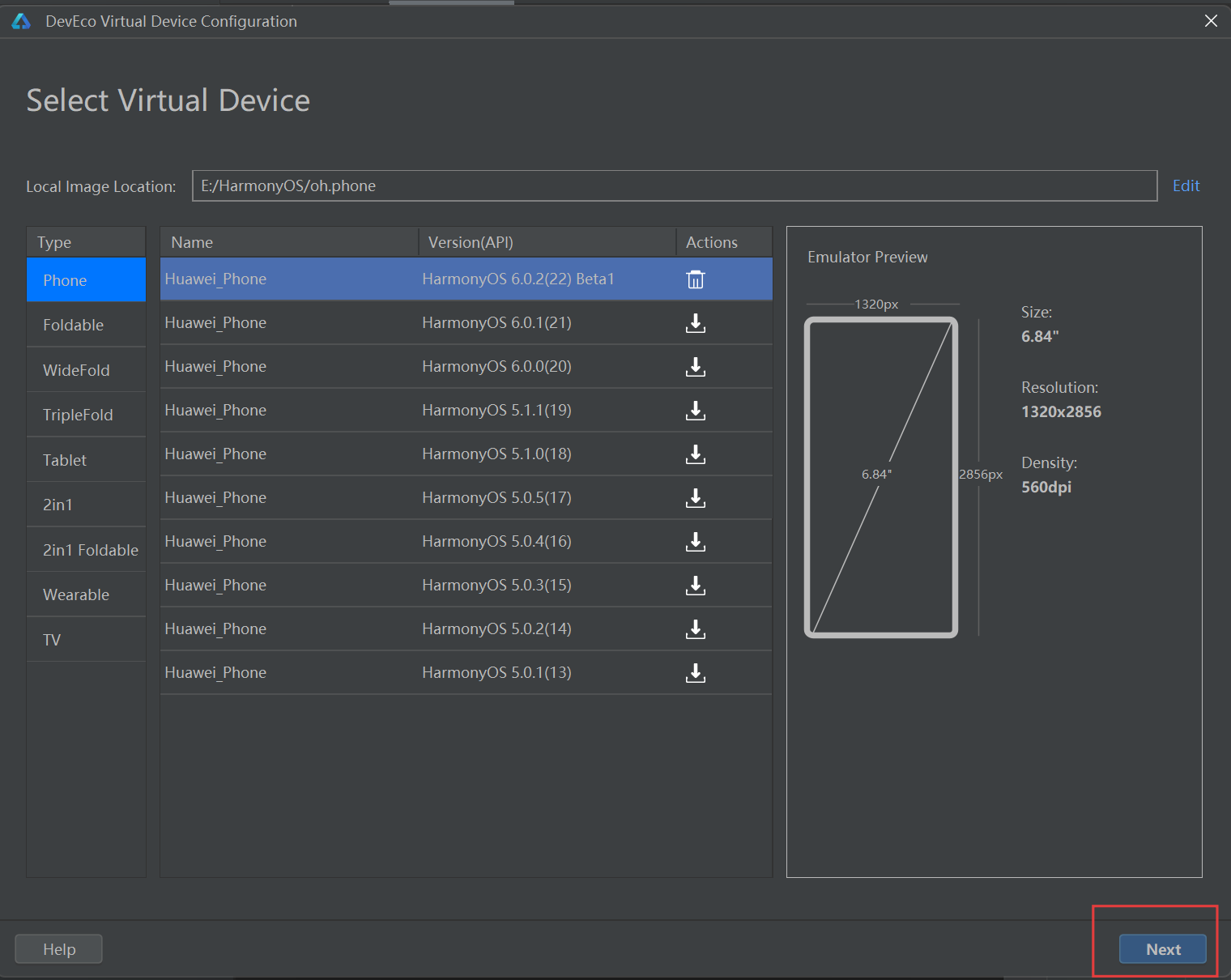
Task: Click the 560dpi density value
Action: click(x=1046, y=487)
